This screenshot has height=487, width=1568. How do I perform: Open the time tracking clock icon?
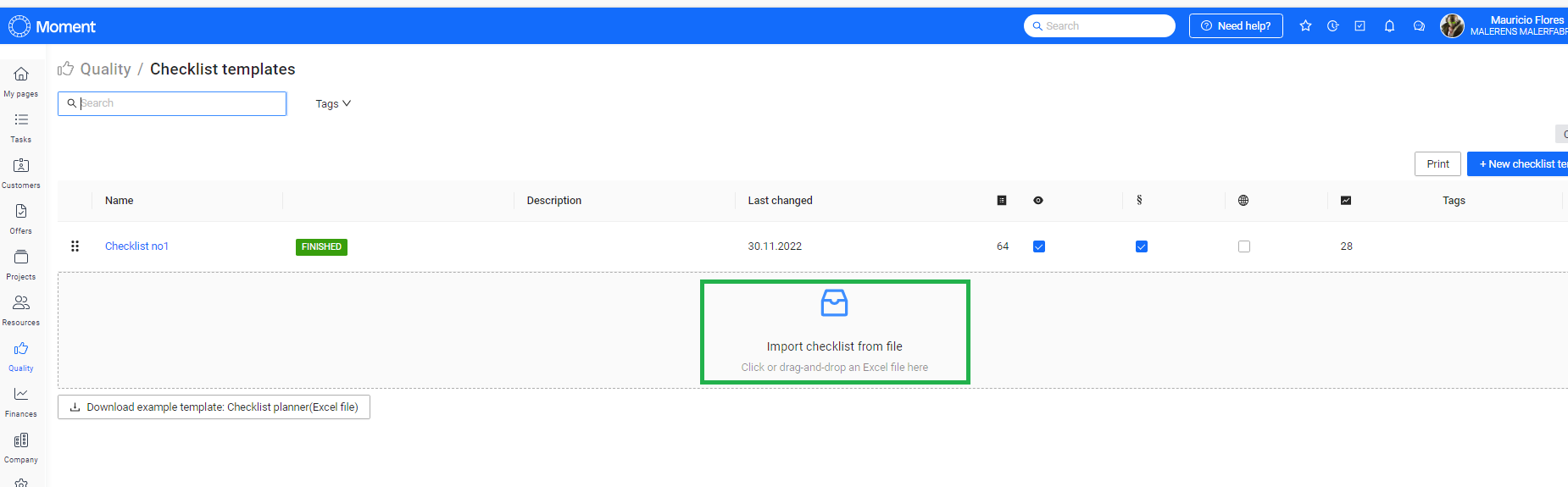click(1332, 26)
